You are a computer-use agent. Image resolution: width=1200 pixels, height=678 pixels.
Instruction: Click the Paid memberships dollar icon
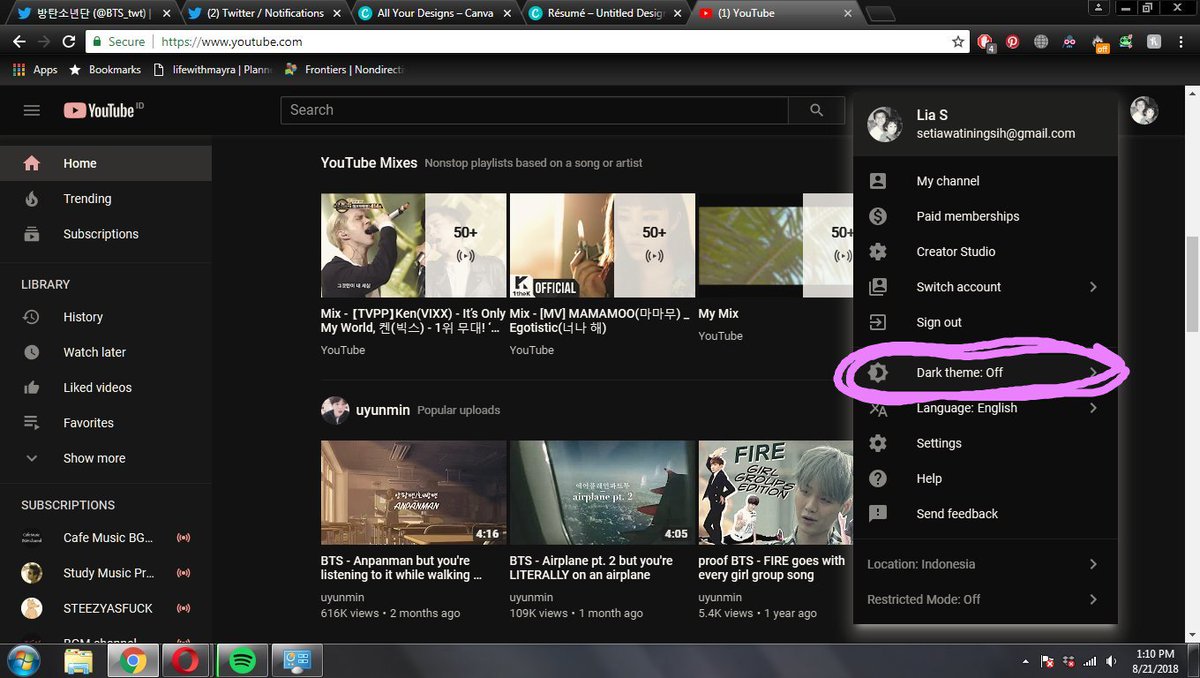click(x=878, y=216)
